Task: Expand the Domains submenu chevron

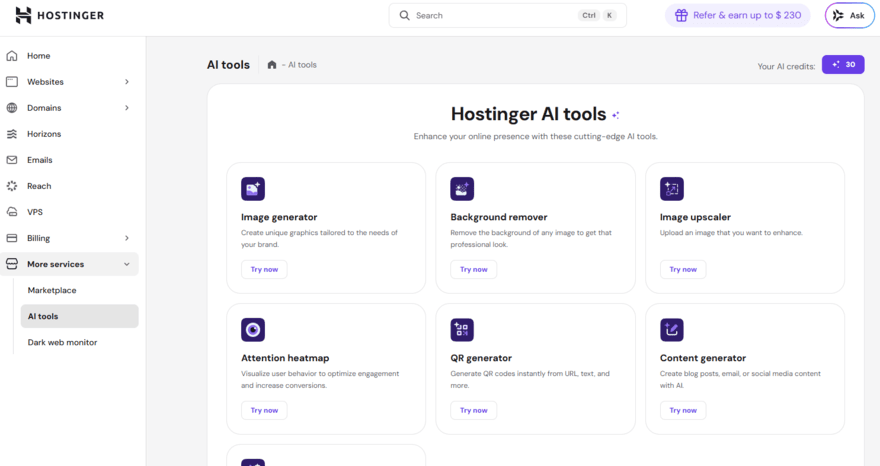Action: (127, 108)
